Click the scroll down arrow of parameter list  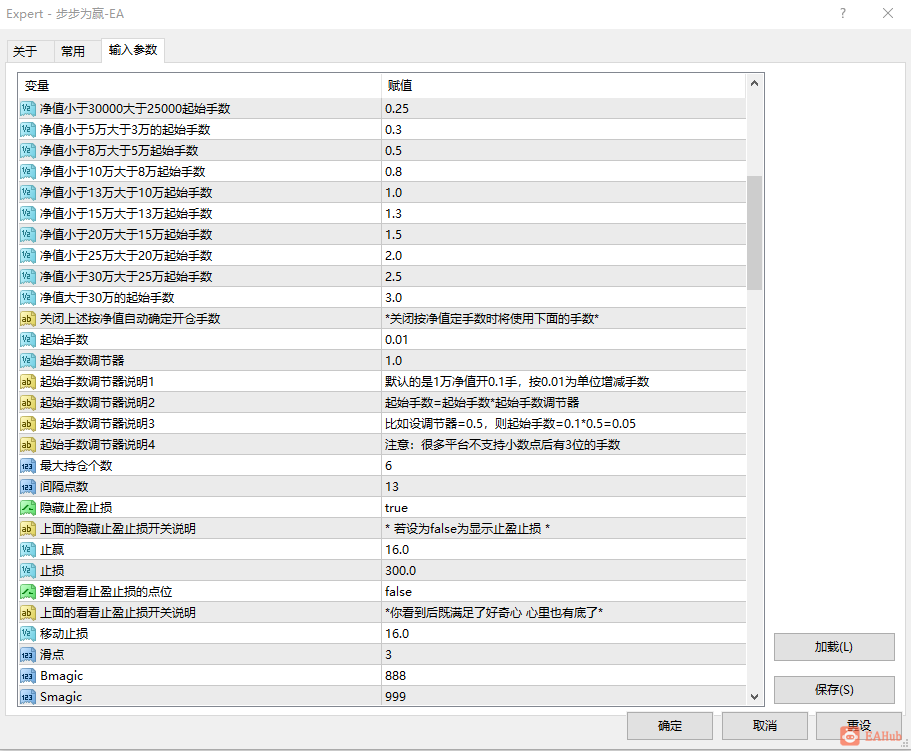point(754,696)
